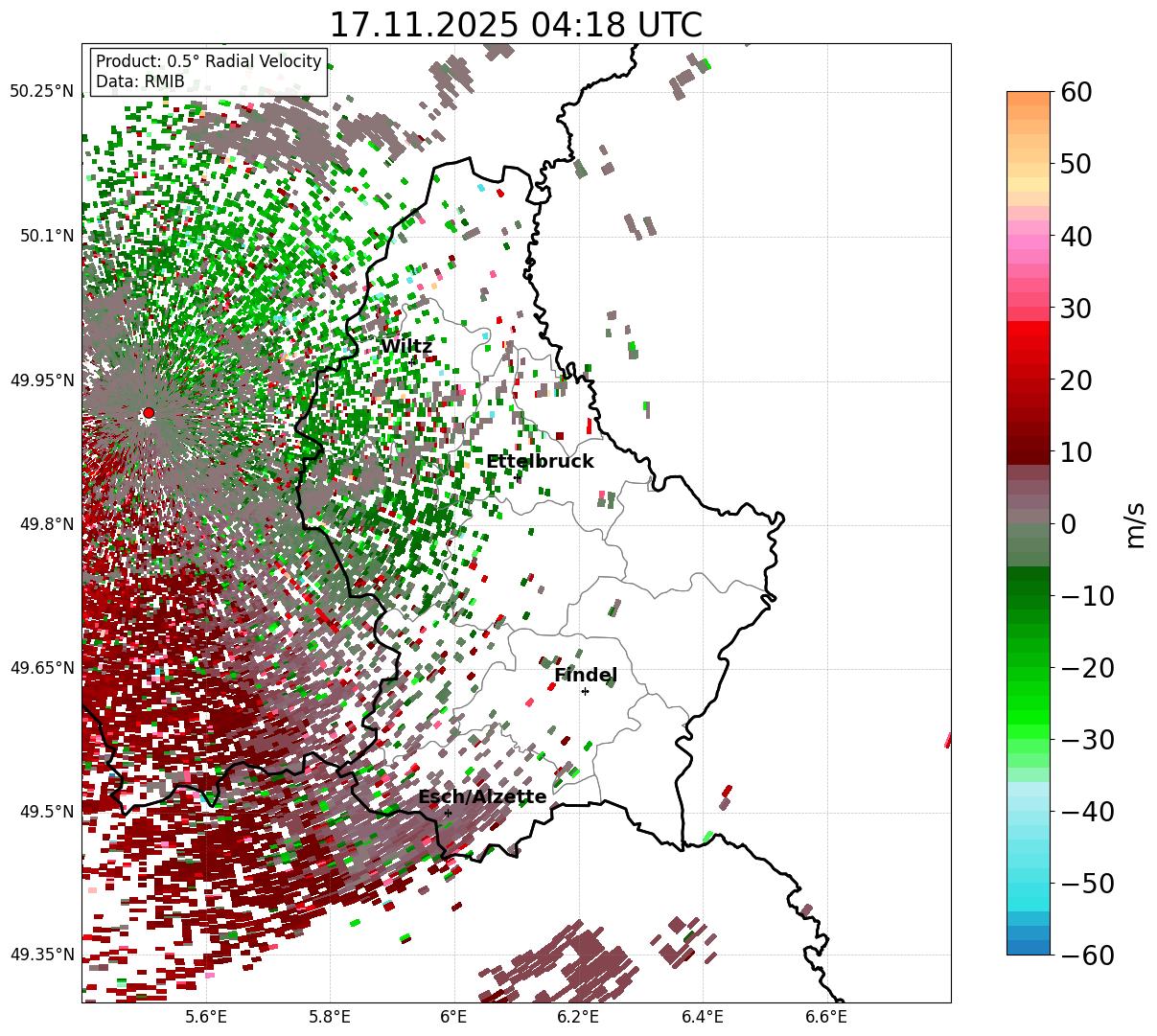Click the colorbar value 0

point(1068,524)
